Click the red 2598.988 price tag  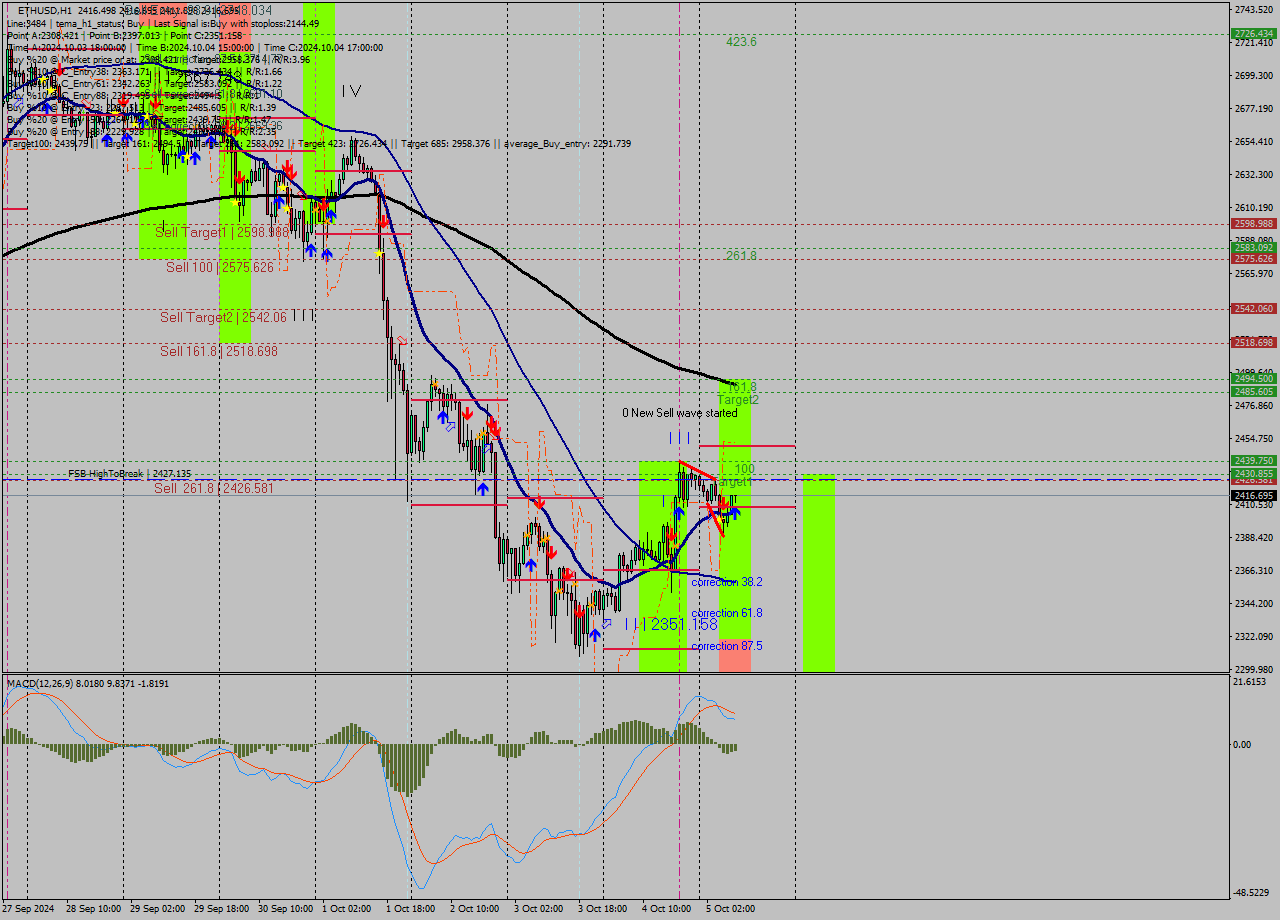tap(1254, 224)
